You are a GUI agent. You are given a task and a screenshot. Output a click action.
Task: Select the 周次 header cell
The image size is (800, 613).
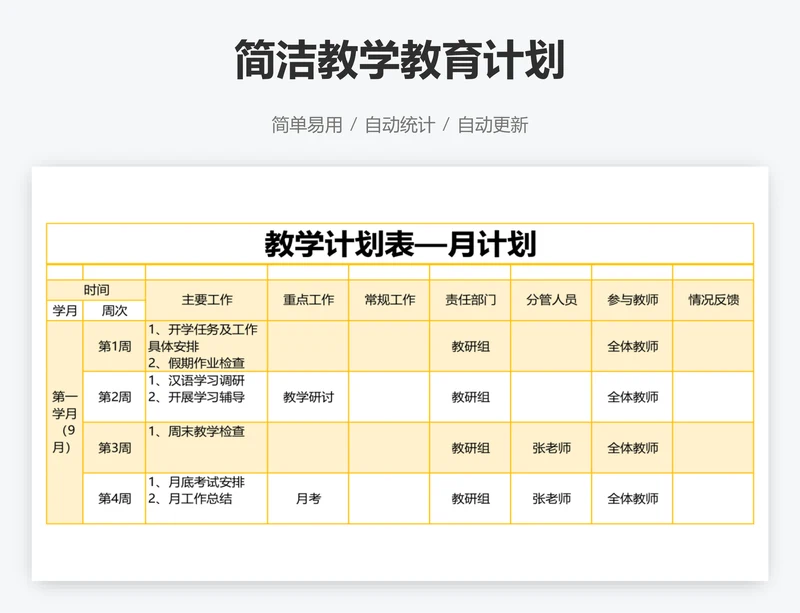tap(114, 310)
